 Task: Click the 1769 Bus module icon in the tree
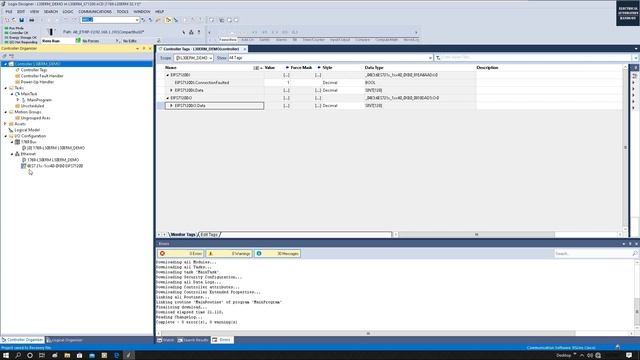point(17,142)
